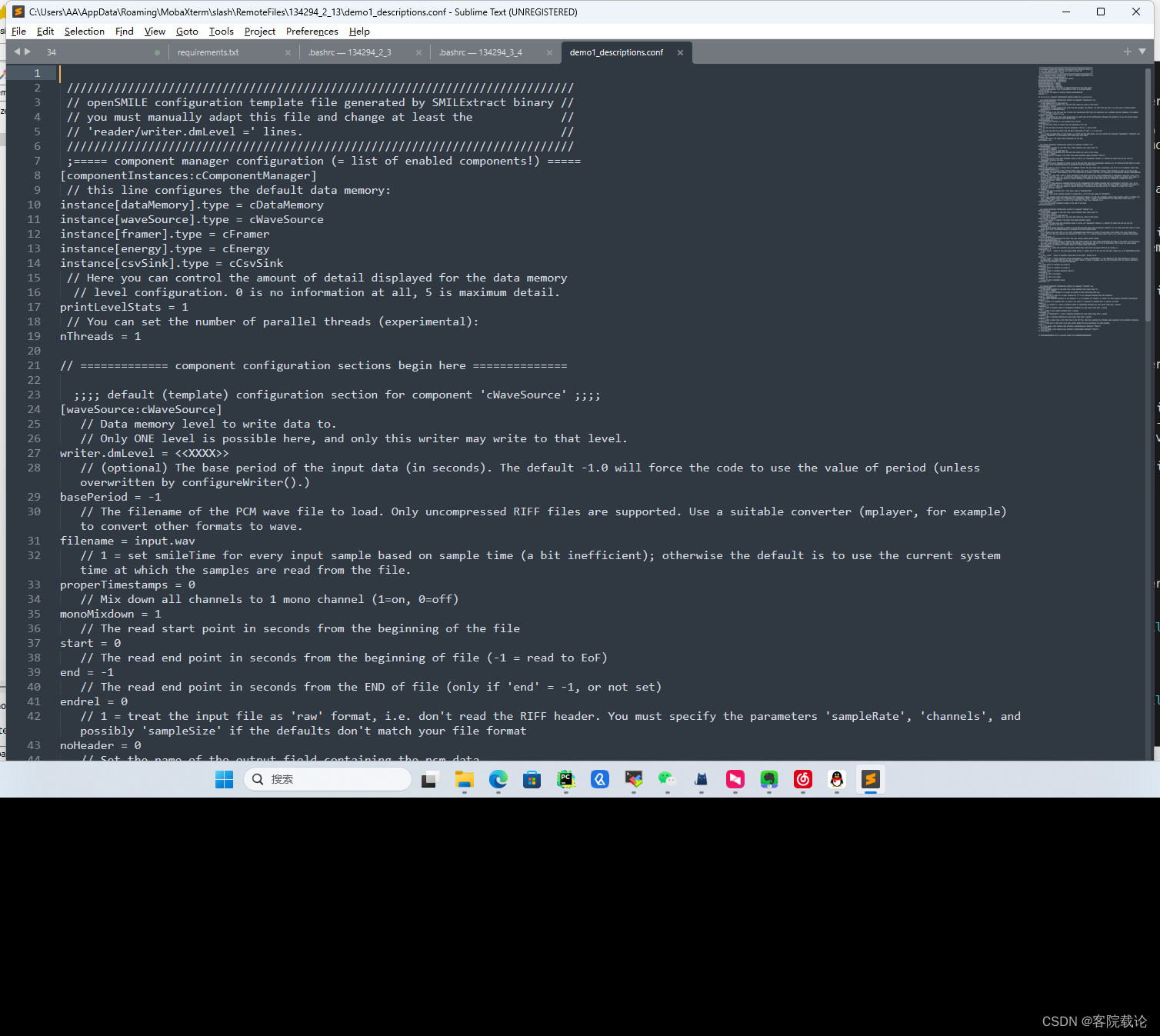Click the unsaved dot on tab 34
This screenshot has width=1160, height=1036.
(158, 53)
